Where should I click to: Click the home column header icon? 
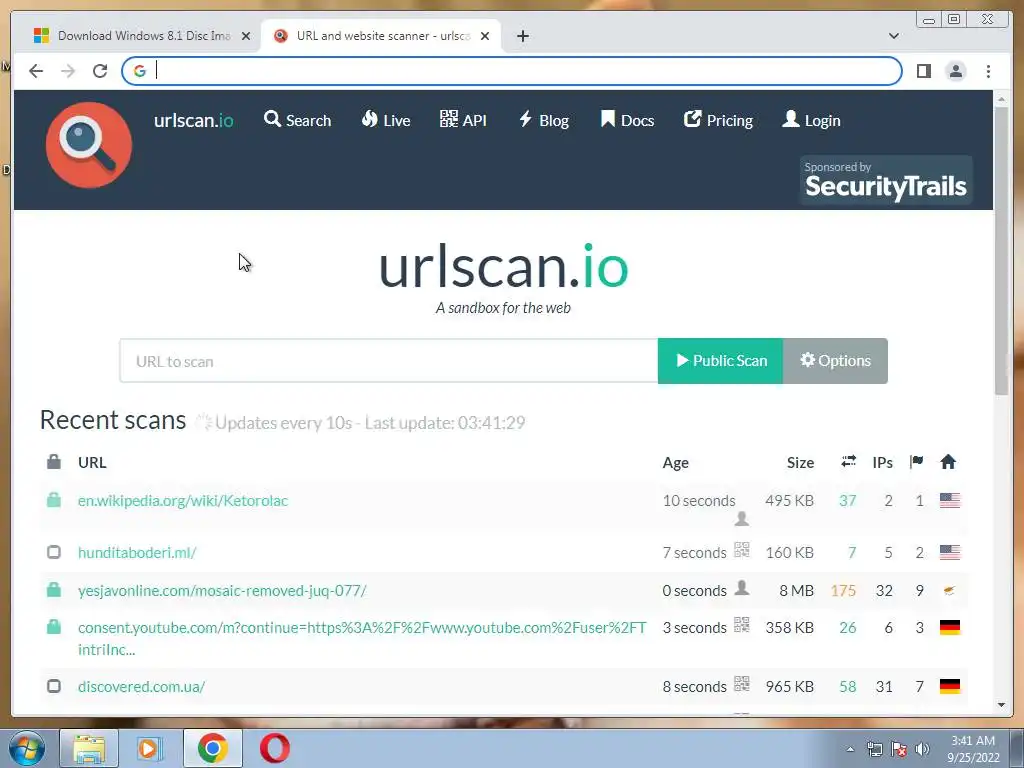click(948, 462)
